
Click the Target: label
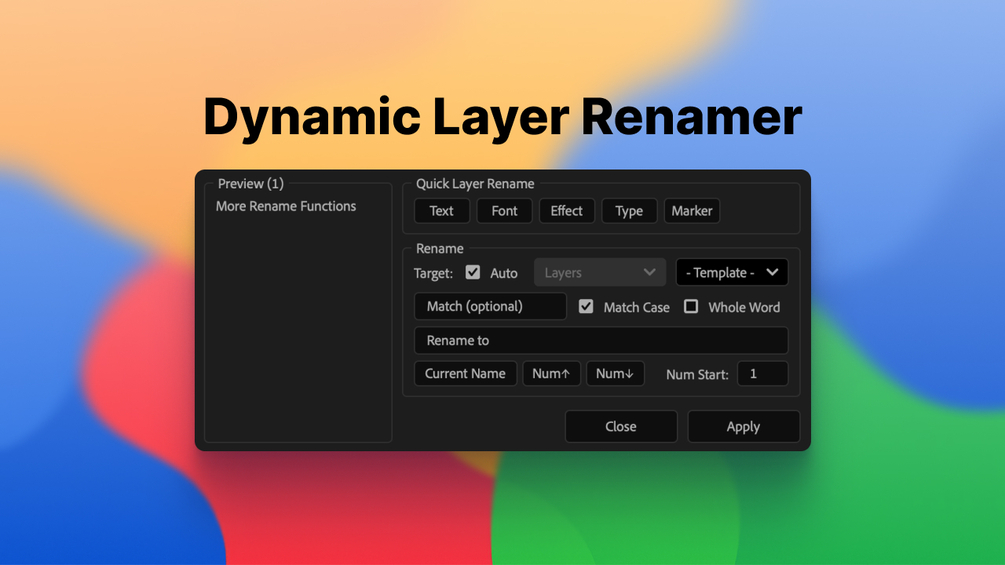pyautogui.click(x=433, y=274)
